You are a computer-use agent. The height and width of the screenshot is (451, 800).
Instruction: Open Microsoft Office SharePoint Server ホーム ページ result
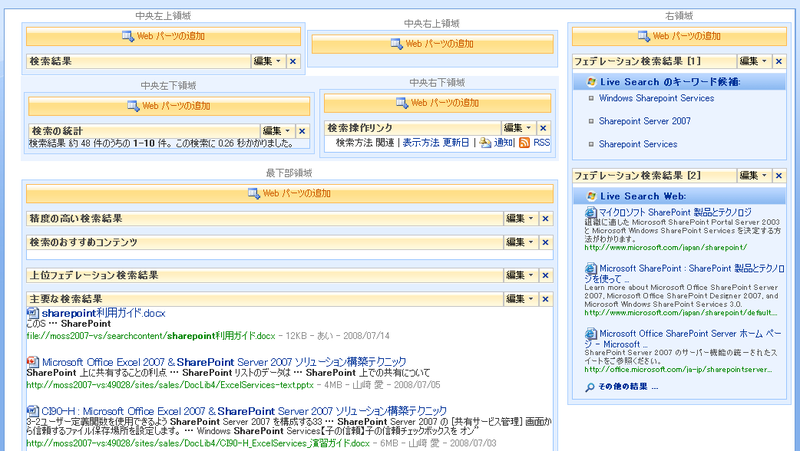click(x=683, y=339)
